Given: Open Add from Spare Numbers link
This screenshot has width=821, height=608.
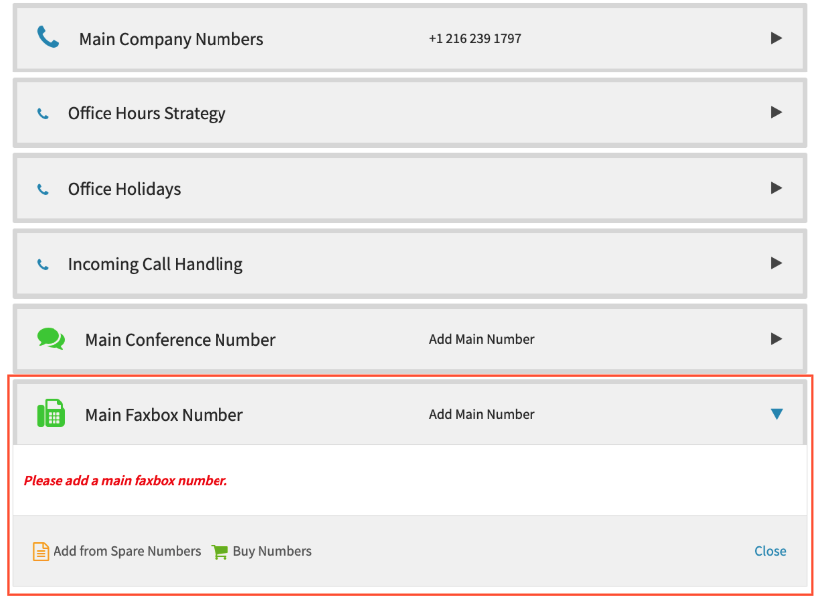Looking at the screenshot, I should (x=127, y=551).
